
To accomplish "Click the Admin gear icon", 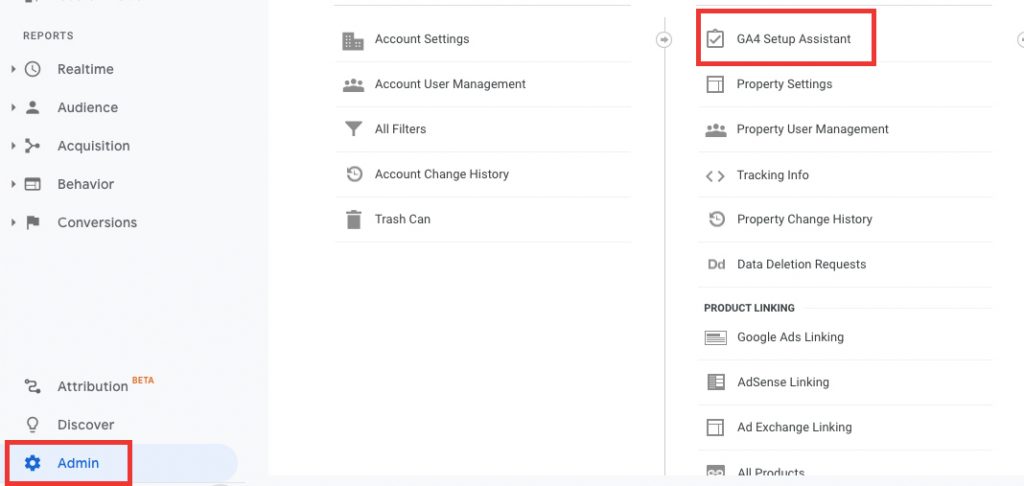I will (33, 463).
